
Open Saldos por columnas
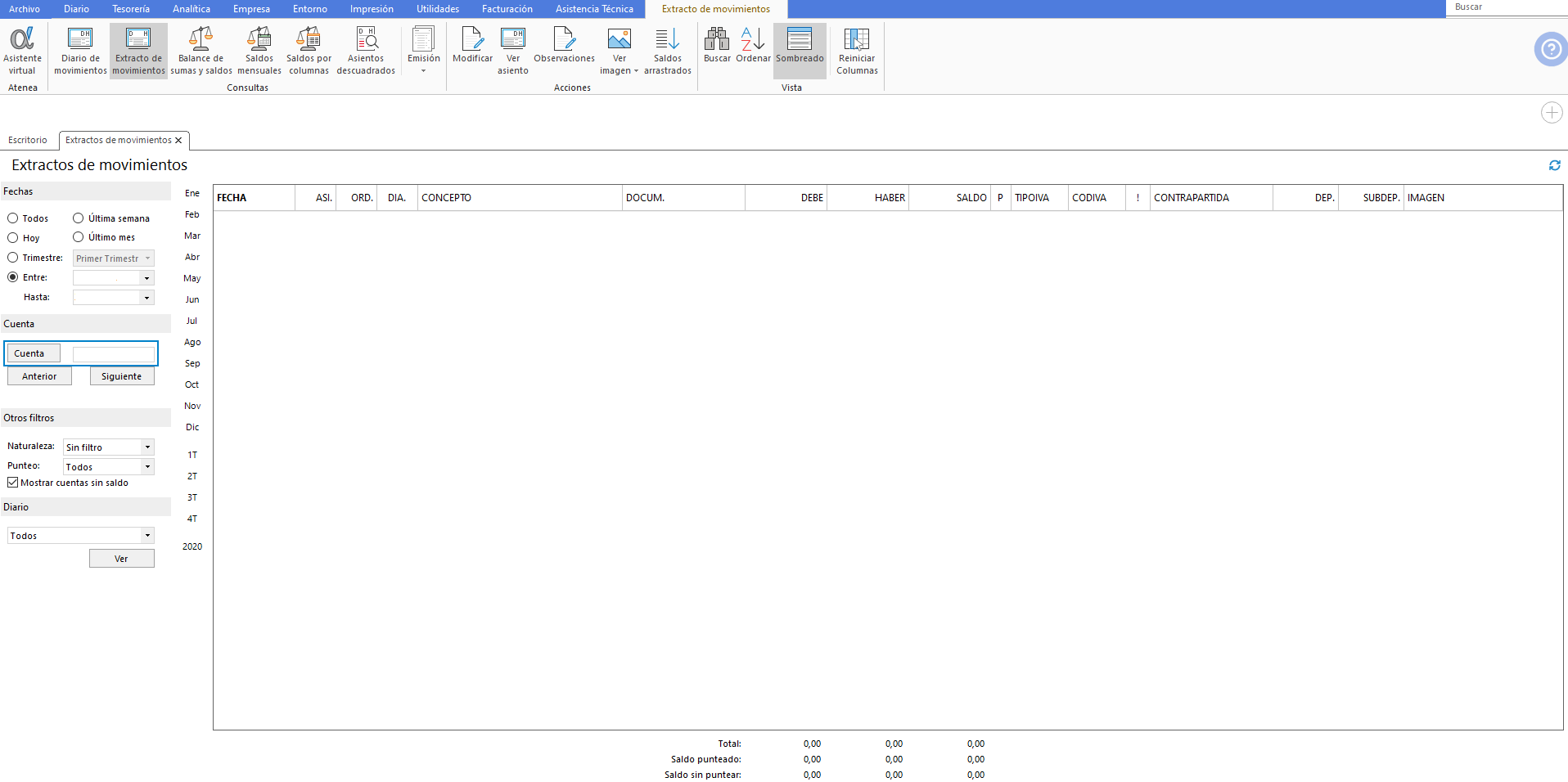tap(309, 51)
